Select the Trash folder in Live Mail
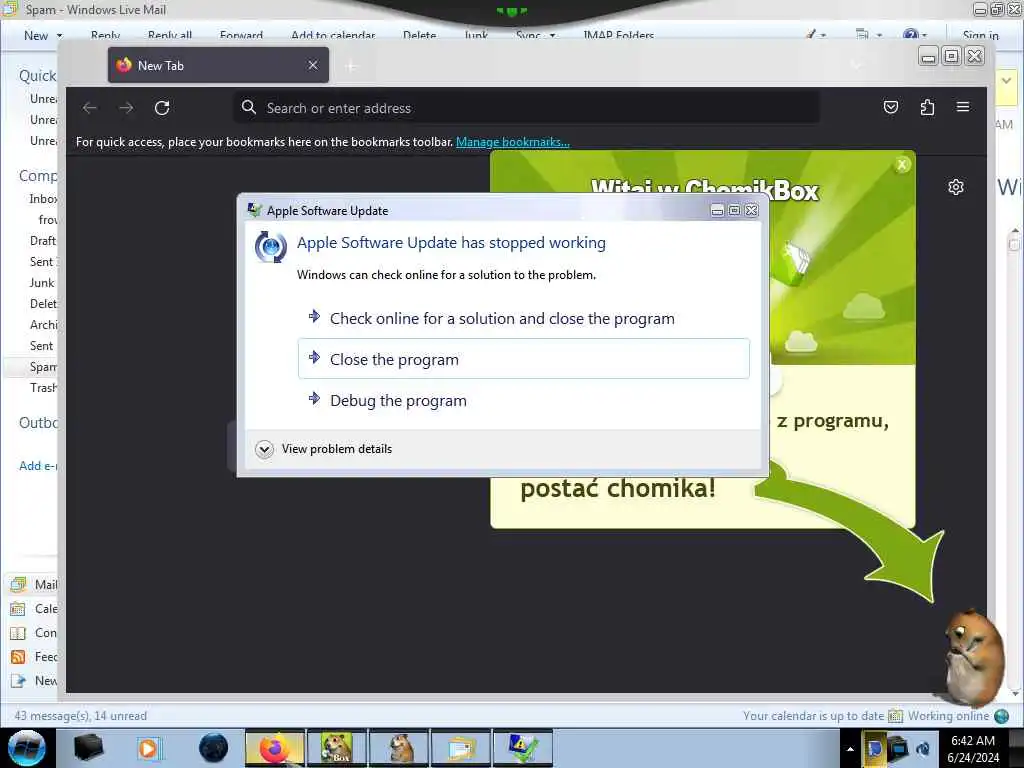 click(x=43, y=388)
